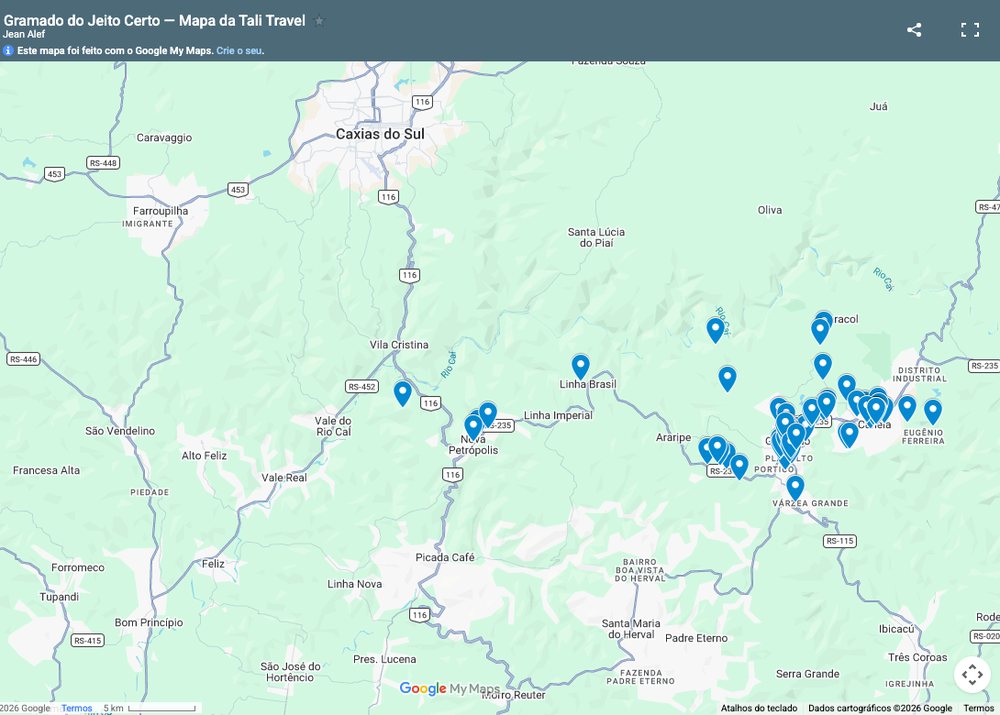Select the pin near Eugênio Ferreira

point(932,412)
